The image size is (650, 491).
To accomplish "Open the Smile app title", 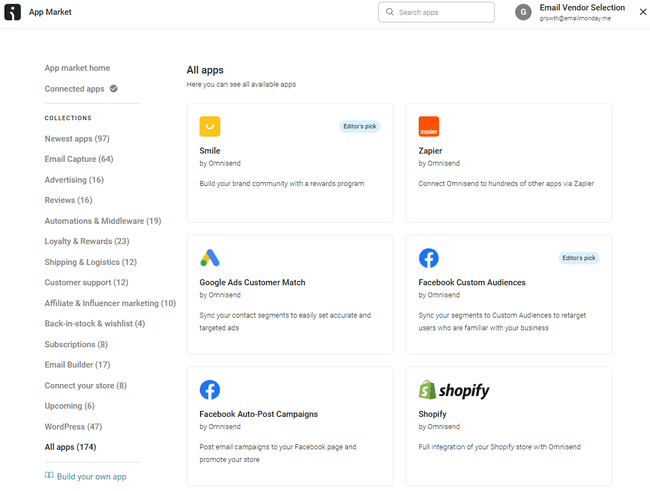I will click(210, 151).
